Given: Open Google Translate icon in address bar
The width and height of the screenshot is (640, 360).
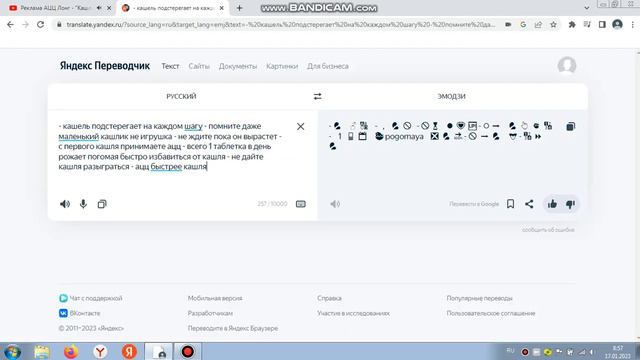Looking at the screenshot, I should tap(523, 24).
